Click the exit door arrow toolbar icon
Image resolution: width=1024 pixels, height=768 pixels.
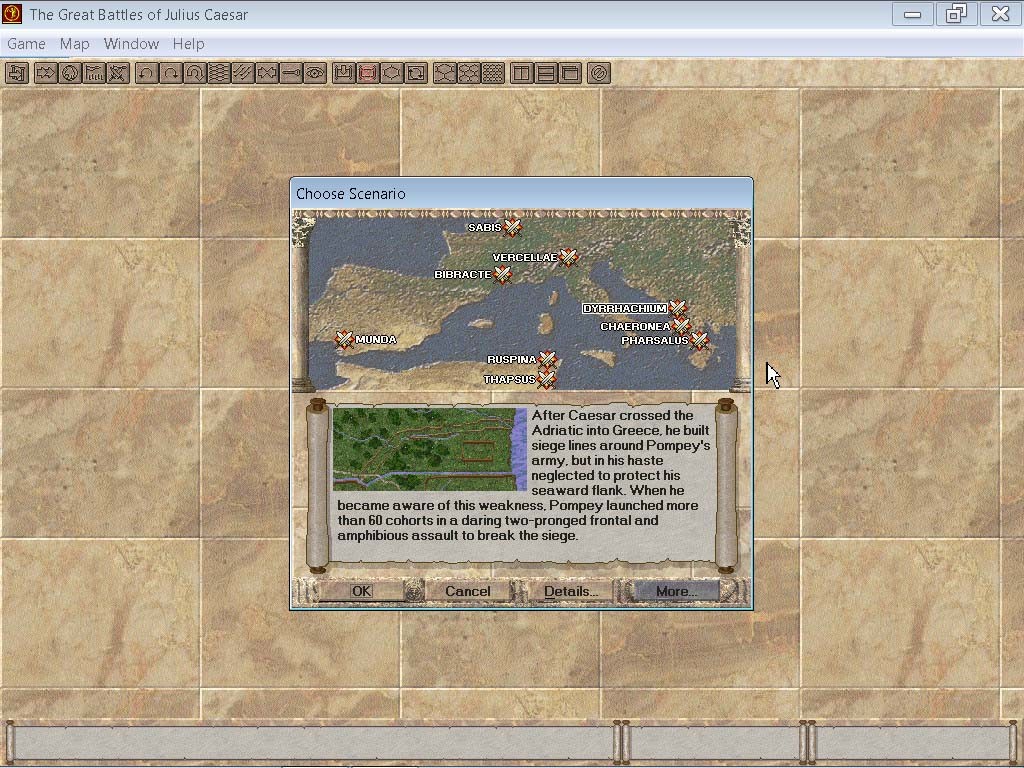point(17,73)
